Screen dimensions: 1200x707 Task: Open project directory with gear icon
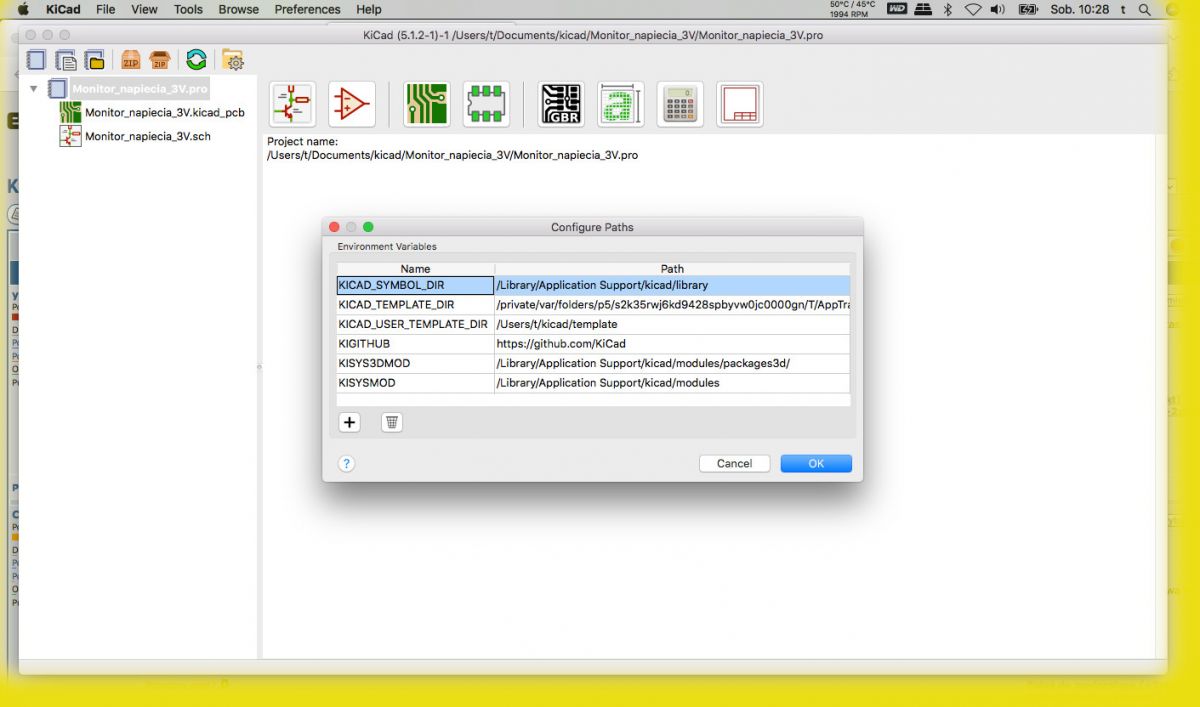click(233, 60)
